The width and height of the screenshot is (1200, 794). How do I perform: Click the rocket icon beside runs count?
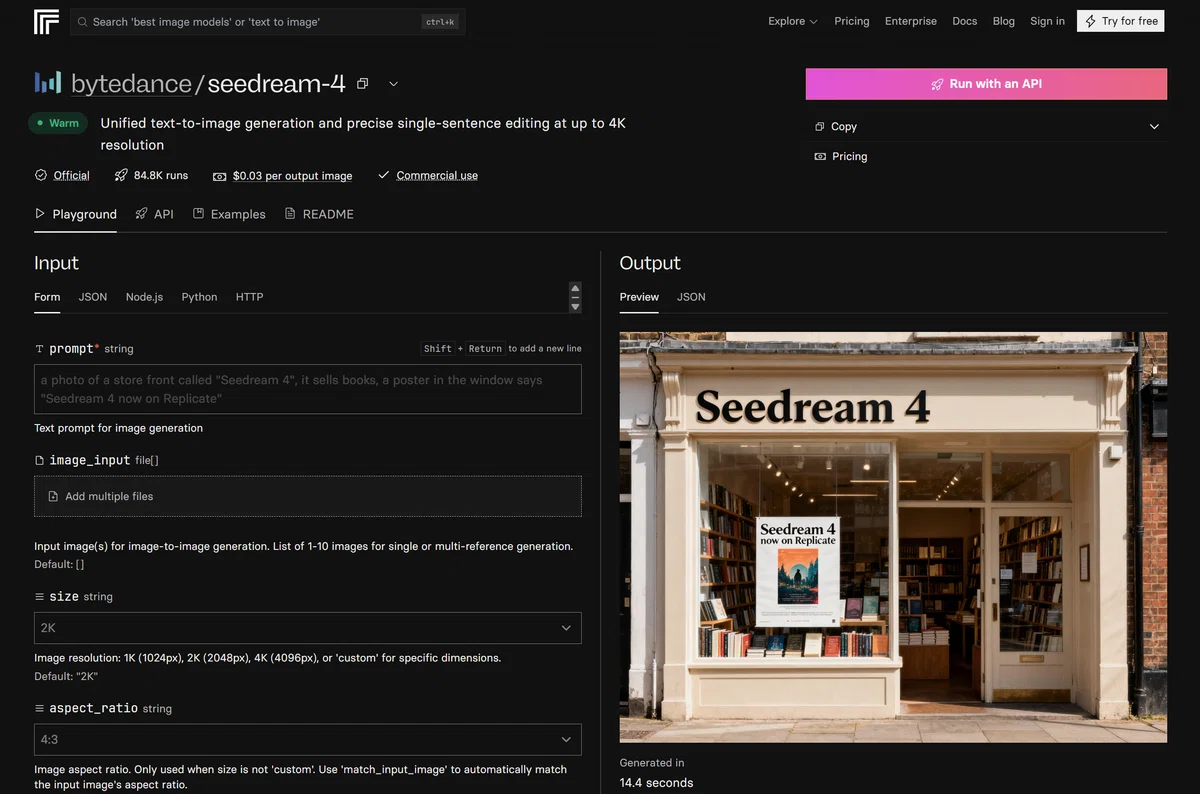[x=121, y=175]
